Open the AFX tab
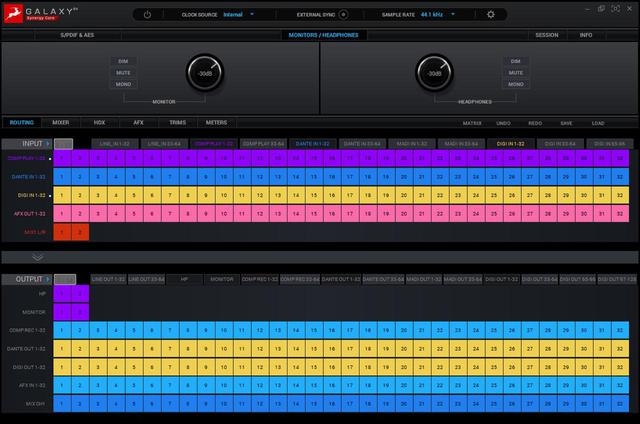640x424 pixels. (138, 122)
